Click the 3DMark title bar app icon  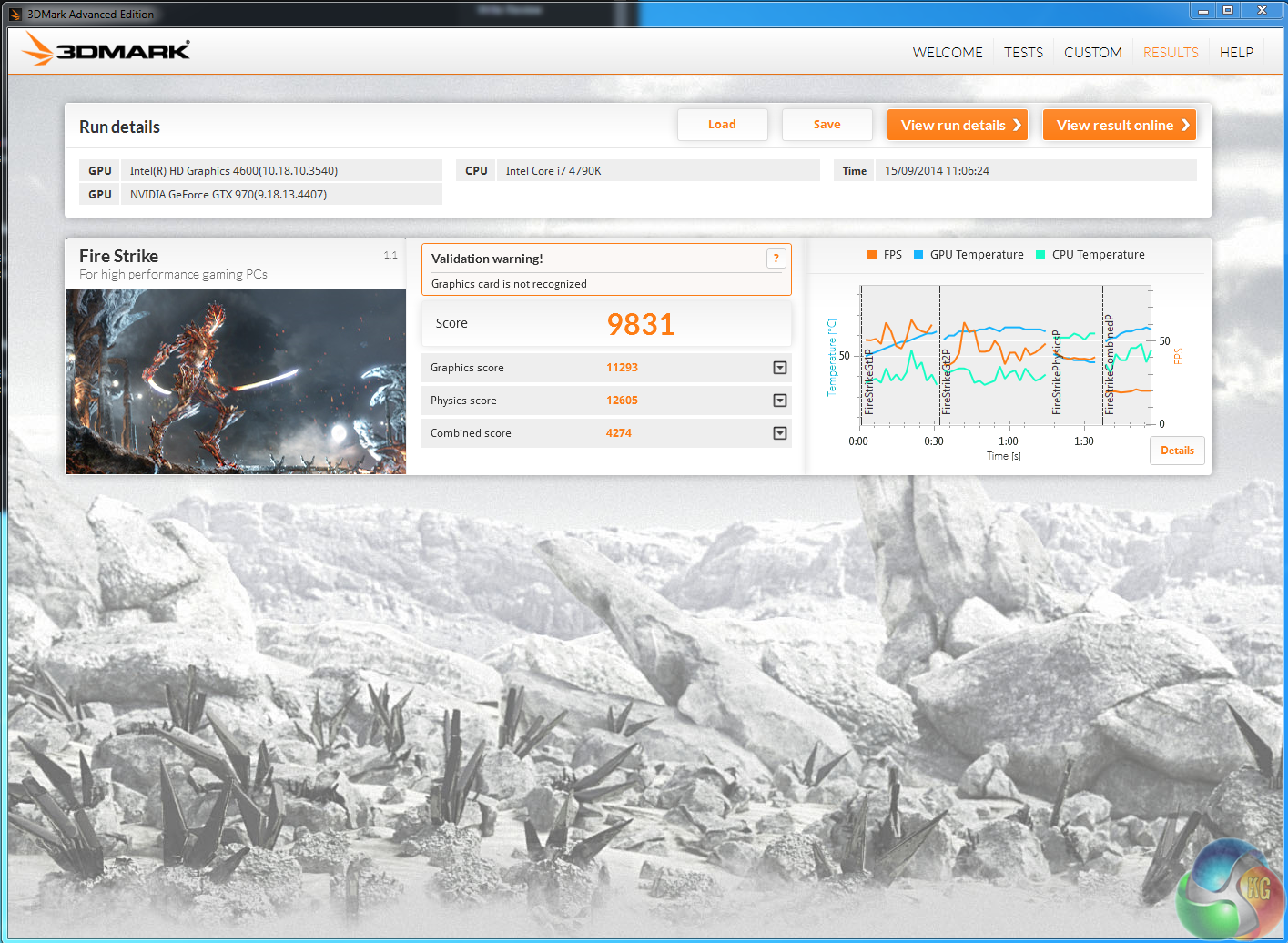tap(15, 14)
